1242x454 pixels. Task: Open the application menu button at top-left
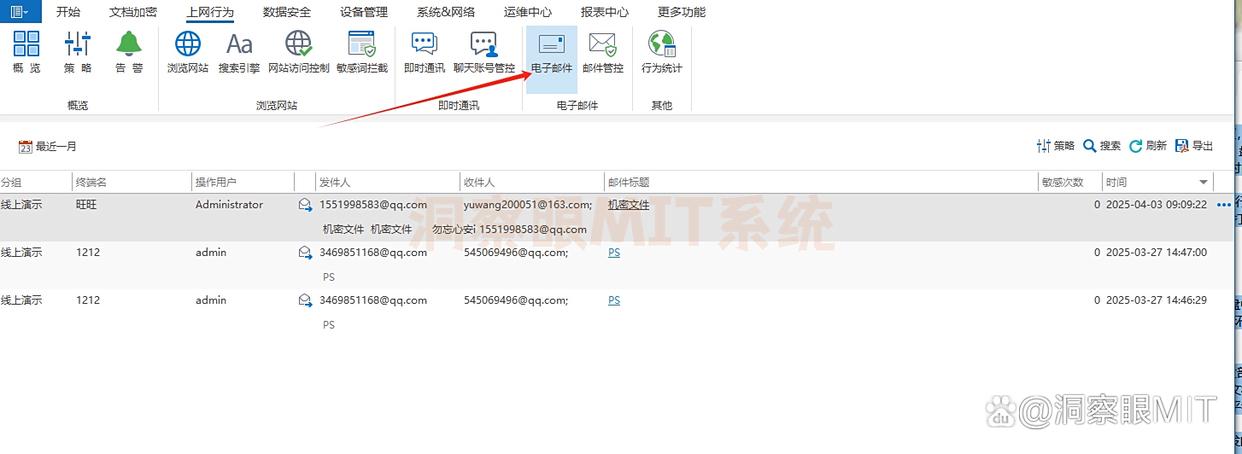coord(19,11)
